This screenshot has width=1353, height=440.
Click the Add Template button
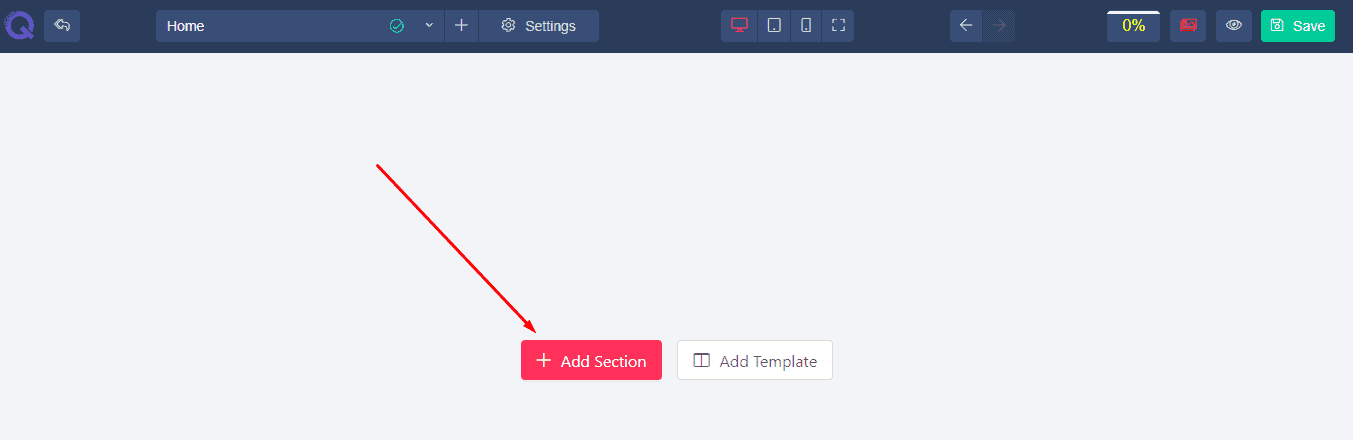755,360
